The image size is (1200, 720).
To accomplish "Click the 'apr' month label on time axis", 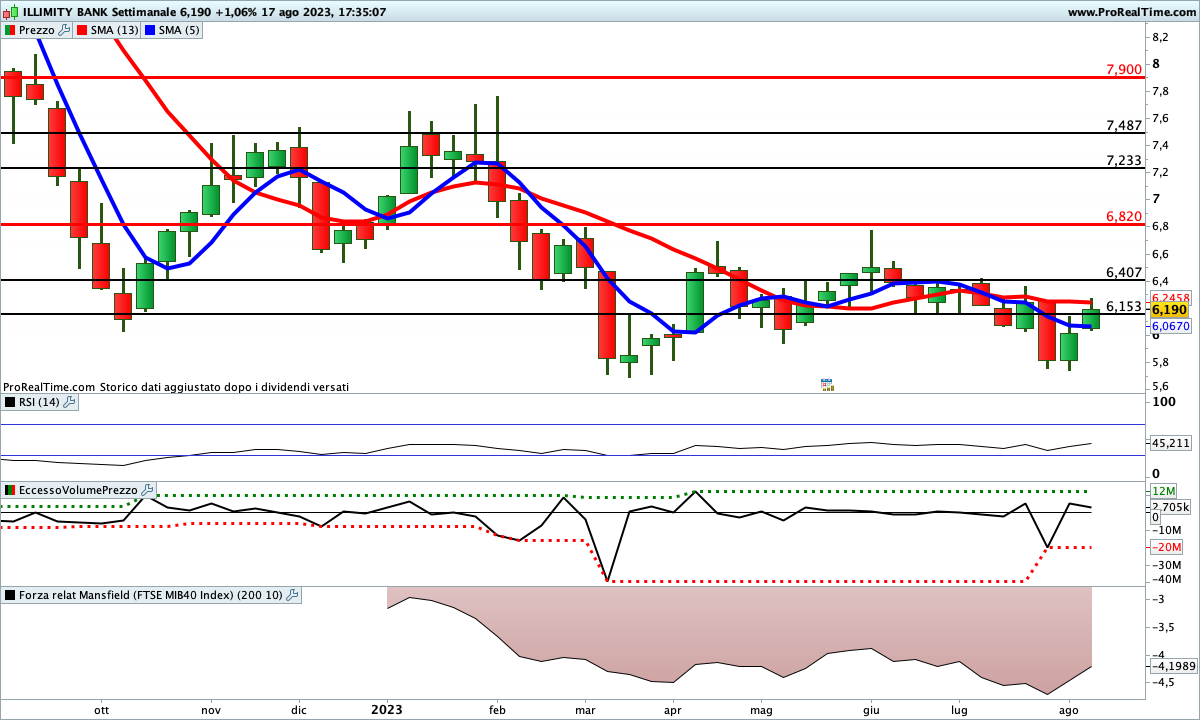I will tap(671, 709).
